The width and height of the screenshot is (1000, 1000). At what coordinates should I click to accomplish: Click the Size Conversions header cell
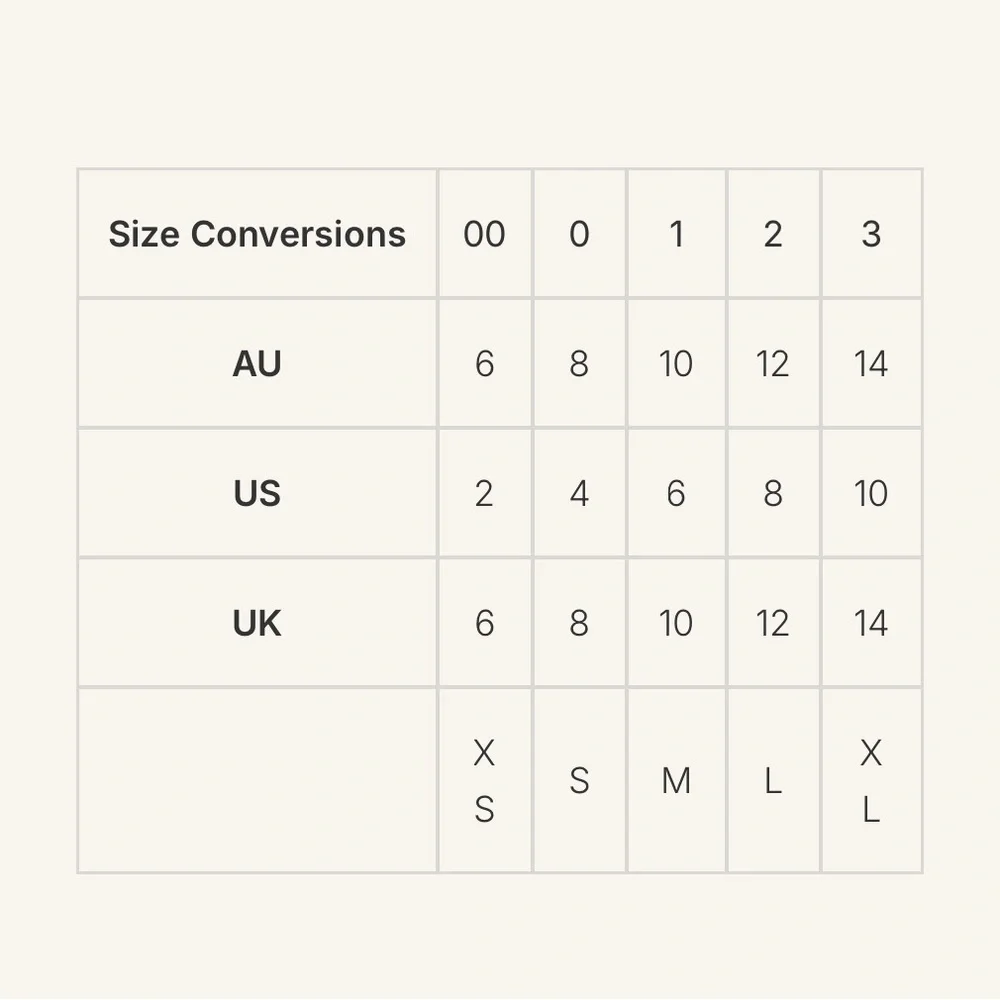point(257,234)
